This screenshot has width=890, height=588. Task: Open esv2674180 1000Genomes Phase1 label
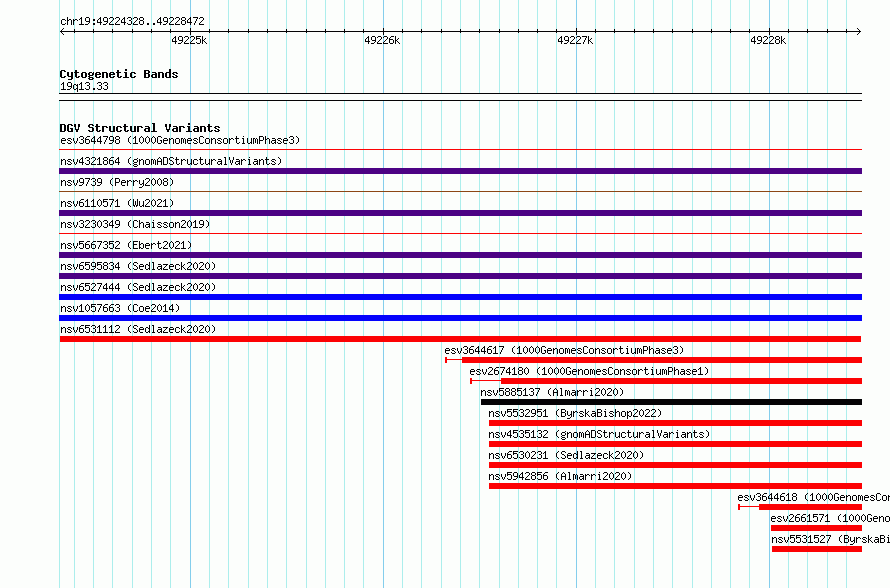(x=589, y=371)
